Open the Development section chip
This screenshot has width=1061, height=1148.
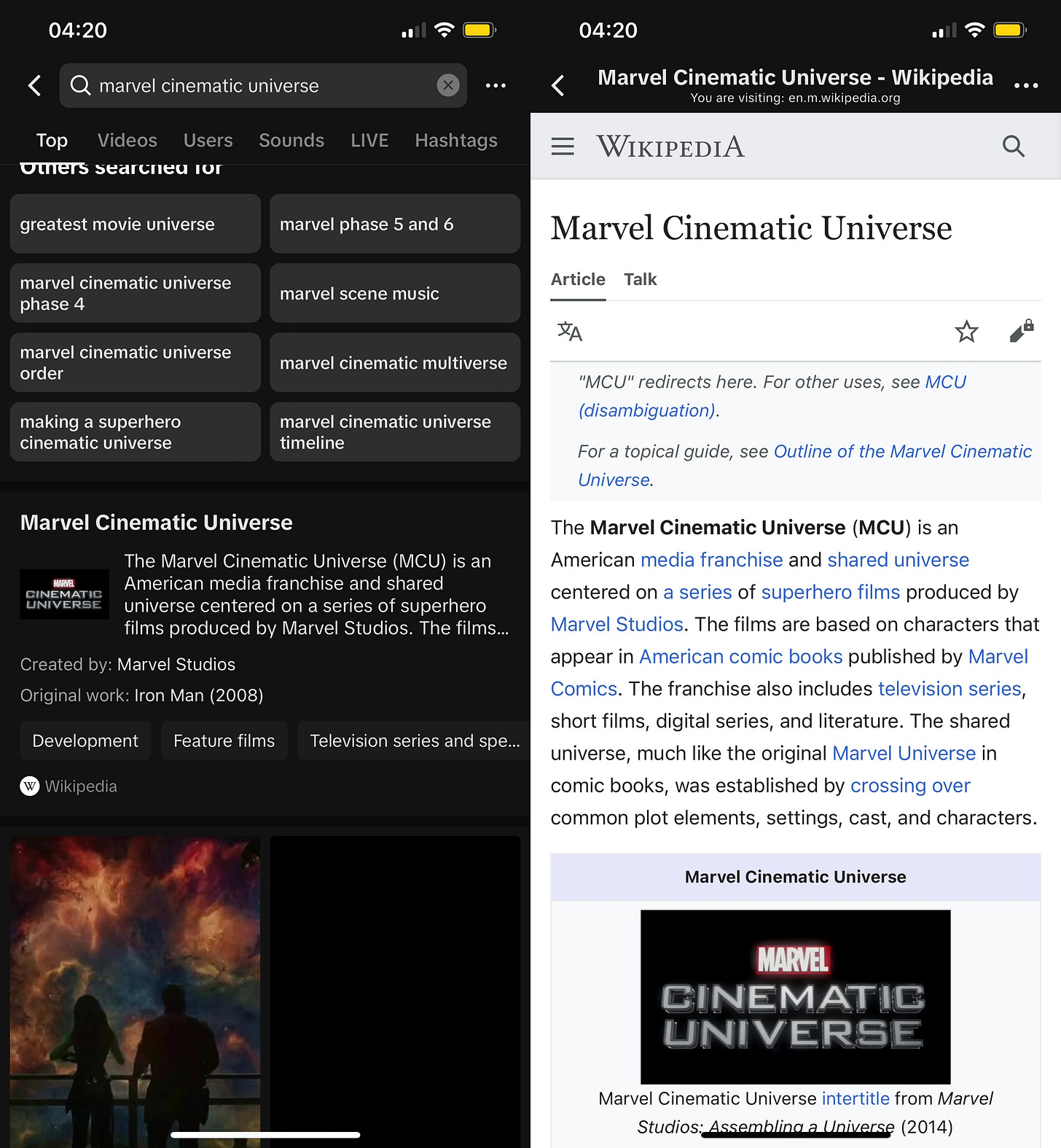[85, 741]
